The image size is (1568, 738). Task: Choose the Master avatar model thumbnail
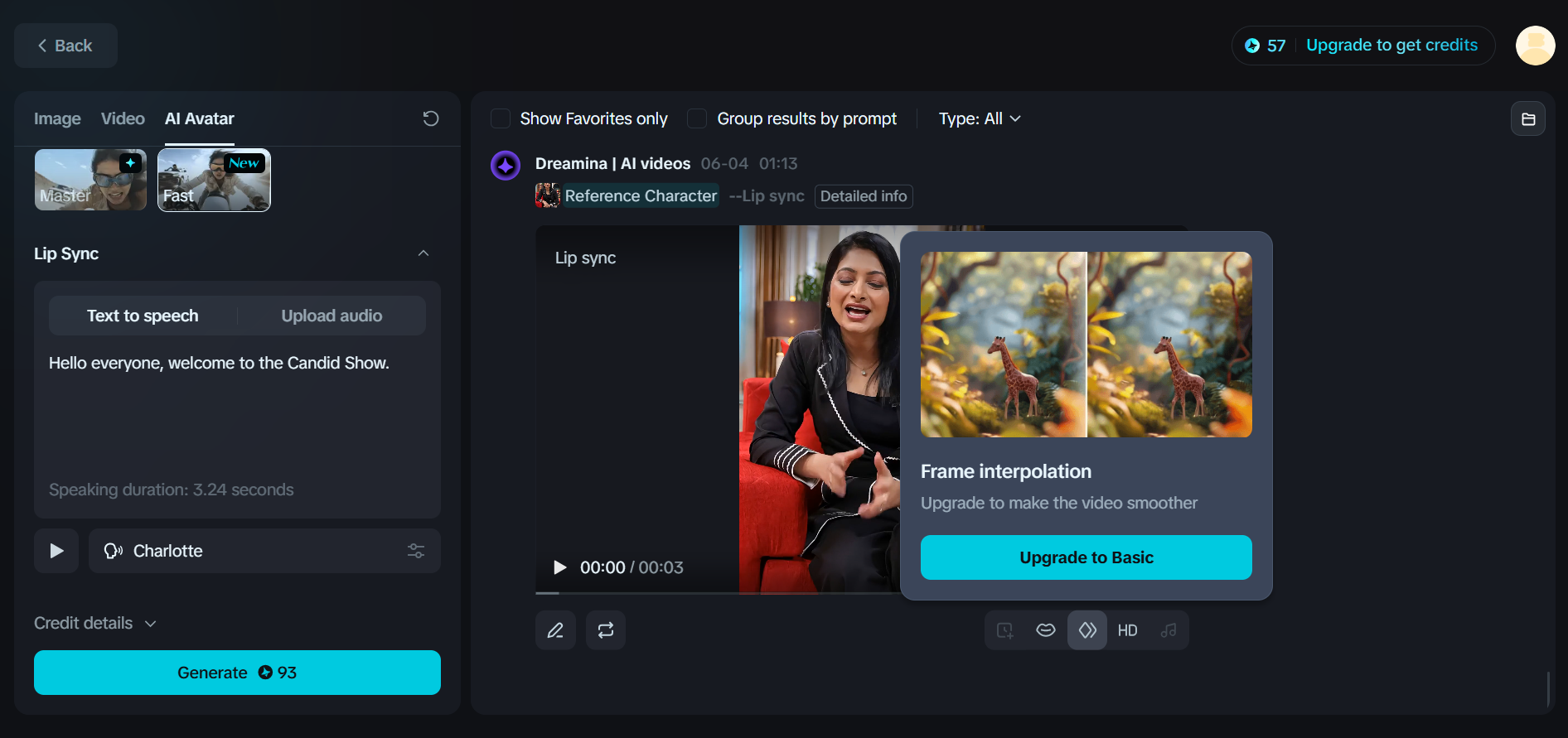click(90, 180)
